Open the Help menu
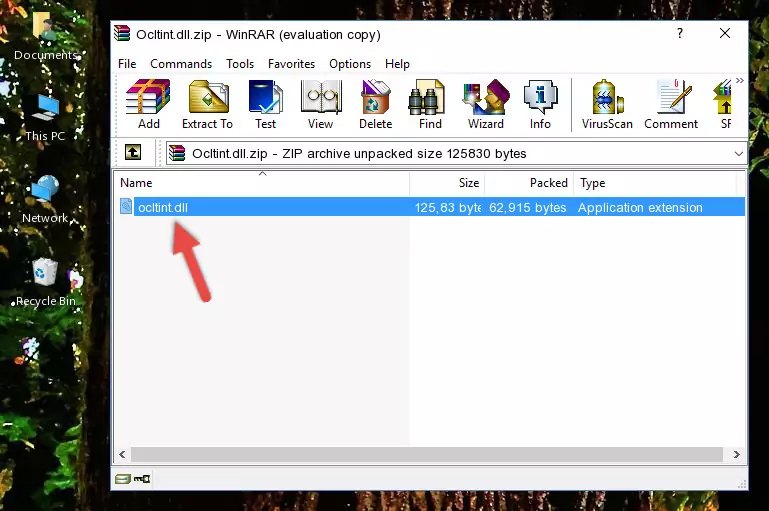Image resolution: width=769 pixels, height=511 pixels. 397,64
